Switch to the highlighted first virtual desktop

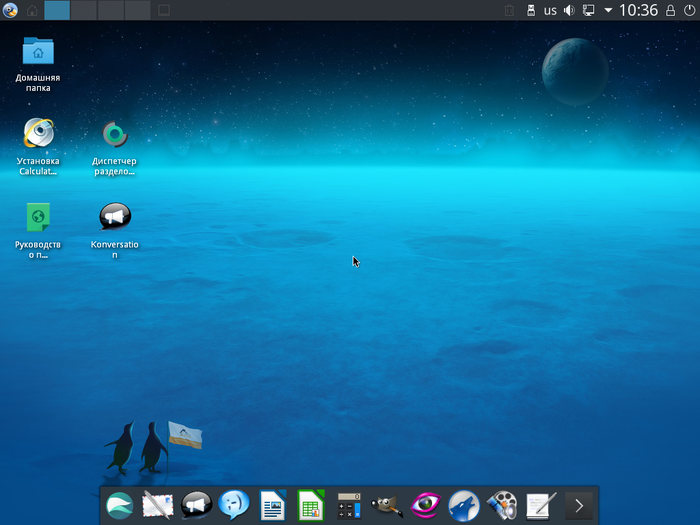[57, 10]
